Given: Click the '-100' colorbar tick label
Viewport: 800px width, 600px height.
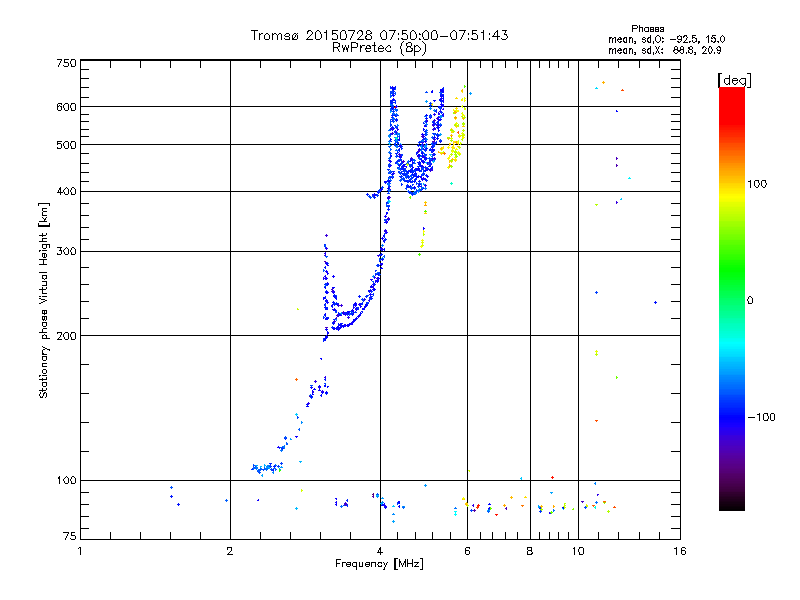Looking at the screenshot, I should point(761,417).
